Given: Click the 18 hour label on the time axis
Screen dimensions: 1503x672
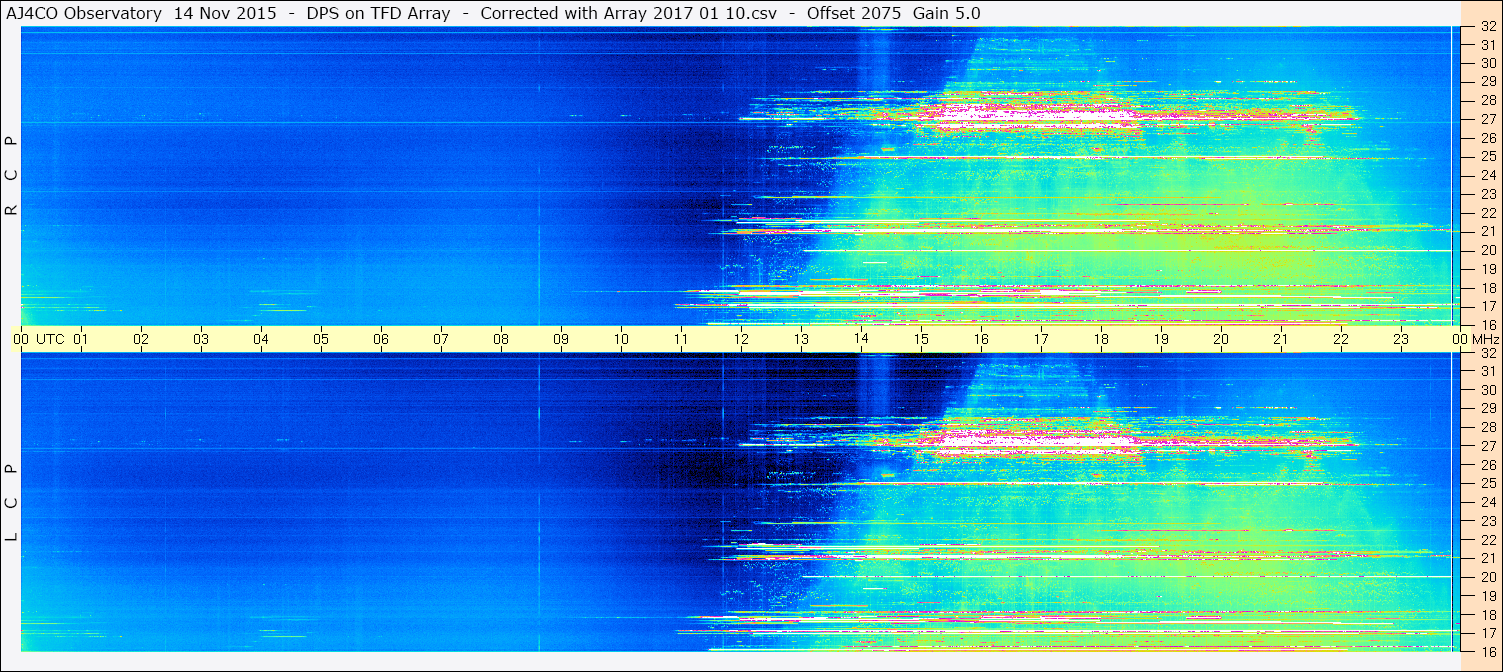Looking at the screenshot, I should (1100, 339).
